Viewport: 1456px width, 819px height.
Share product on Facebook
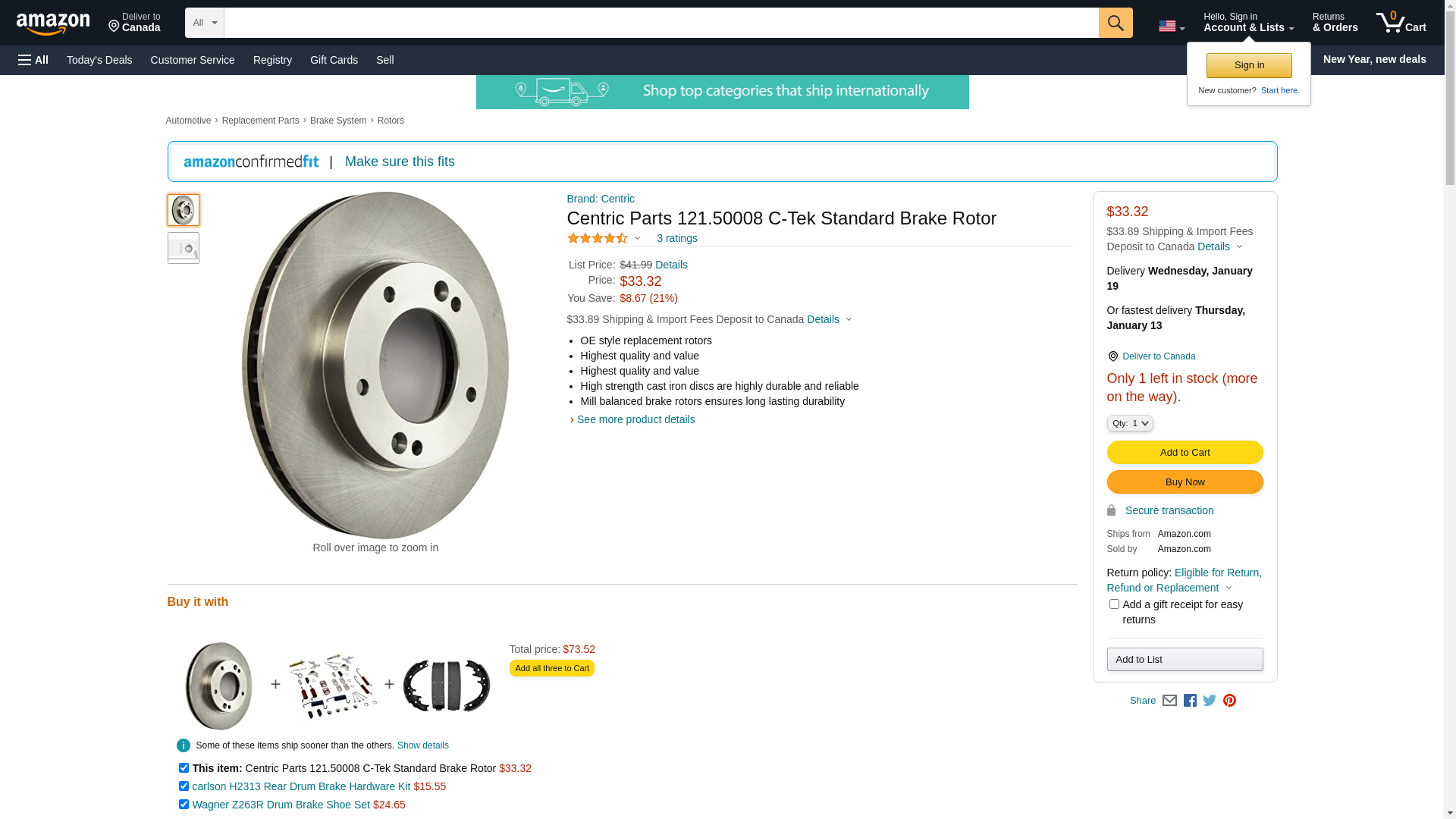[x=1190, y=701]
